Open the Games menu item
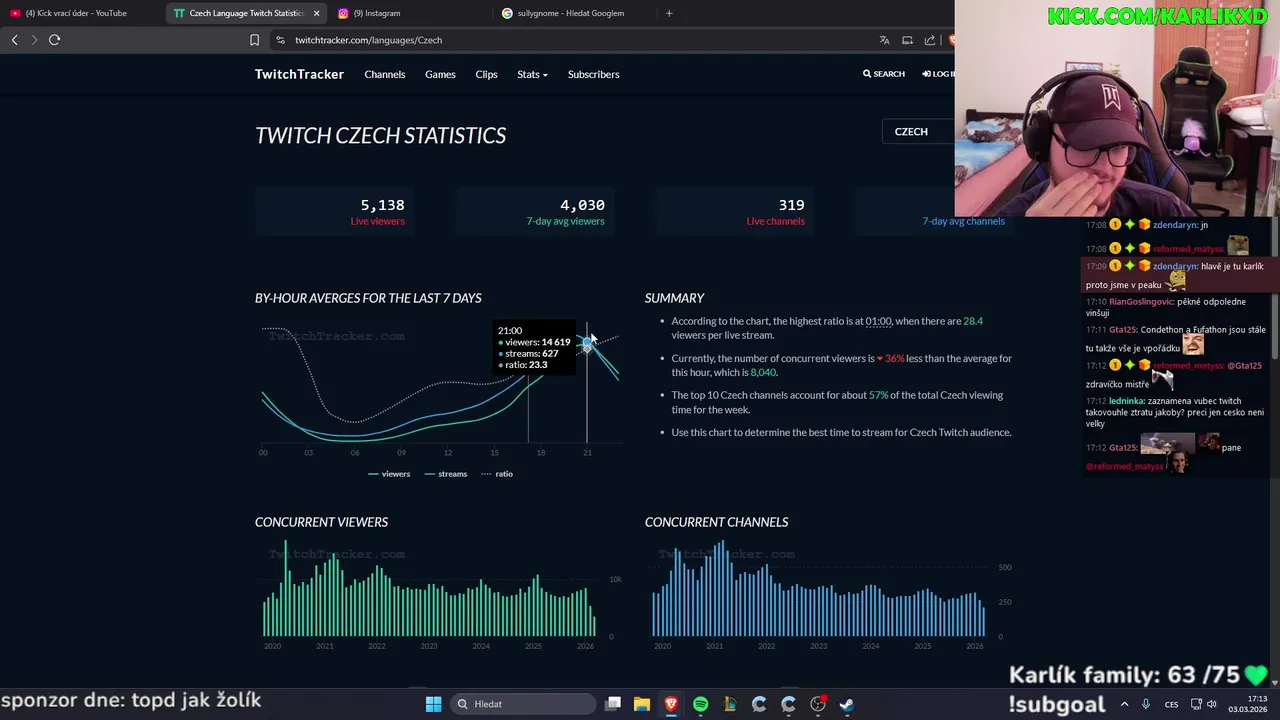 point(440,74)
